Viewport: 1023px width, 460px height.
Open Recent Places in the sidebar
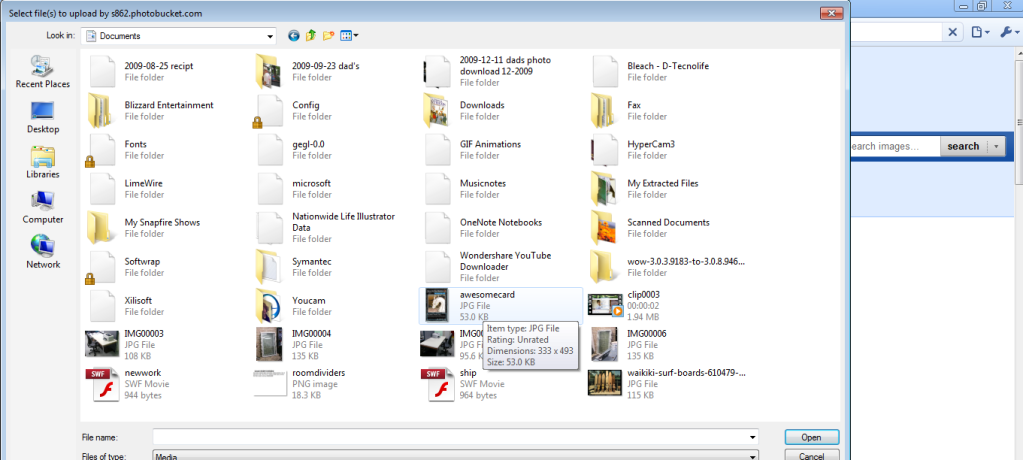[43, 72]
